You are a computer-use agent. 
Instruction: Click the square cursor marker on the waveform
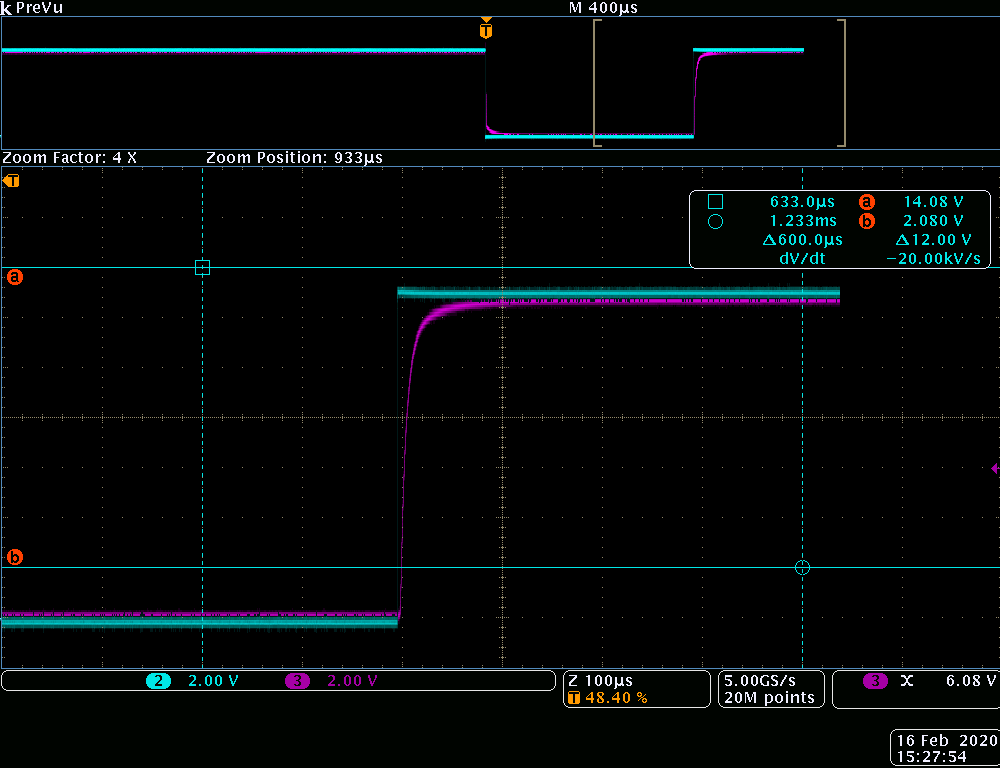(202, 267)
